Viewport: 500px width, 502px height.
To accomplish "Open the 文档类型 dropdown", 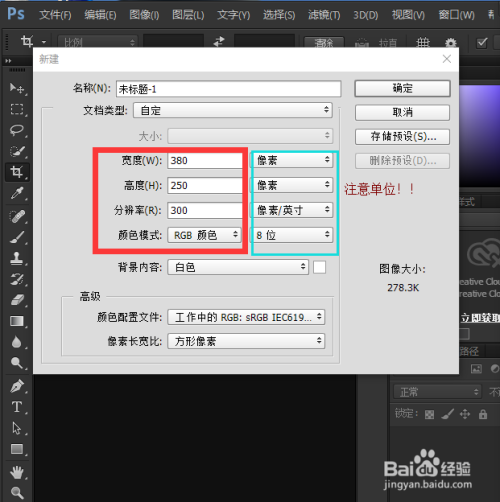I will coord(233,110).
